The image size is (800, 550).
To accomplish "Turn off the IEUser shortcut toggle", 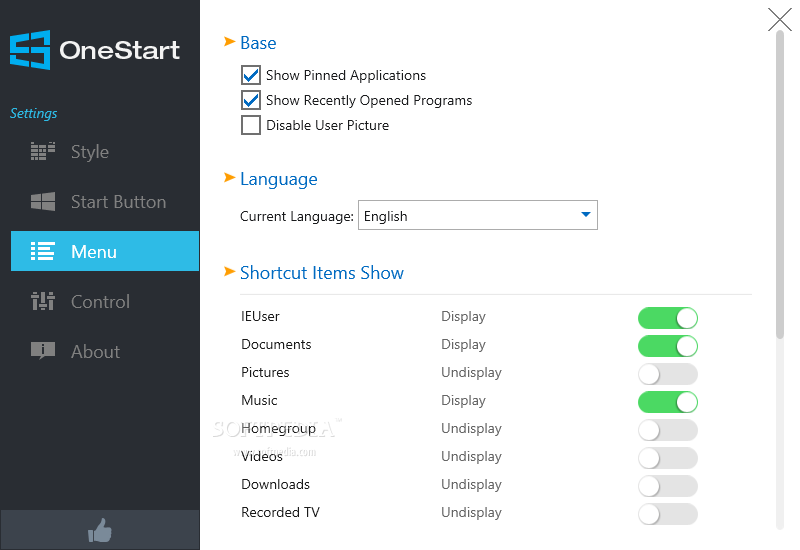I will (x=667, y=318).
